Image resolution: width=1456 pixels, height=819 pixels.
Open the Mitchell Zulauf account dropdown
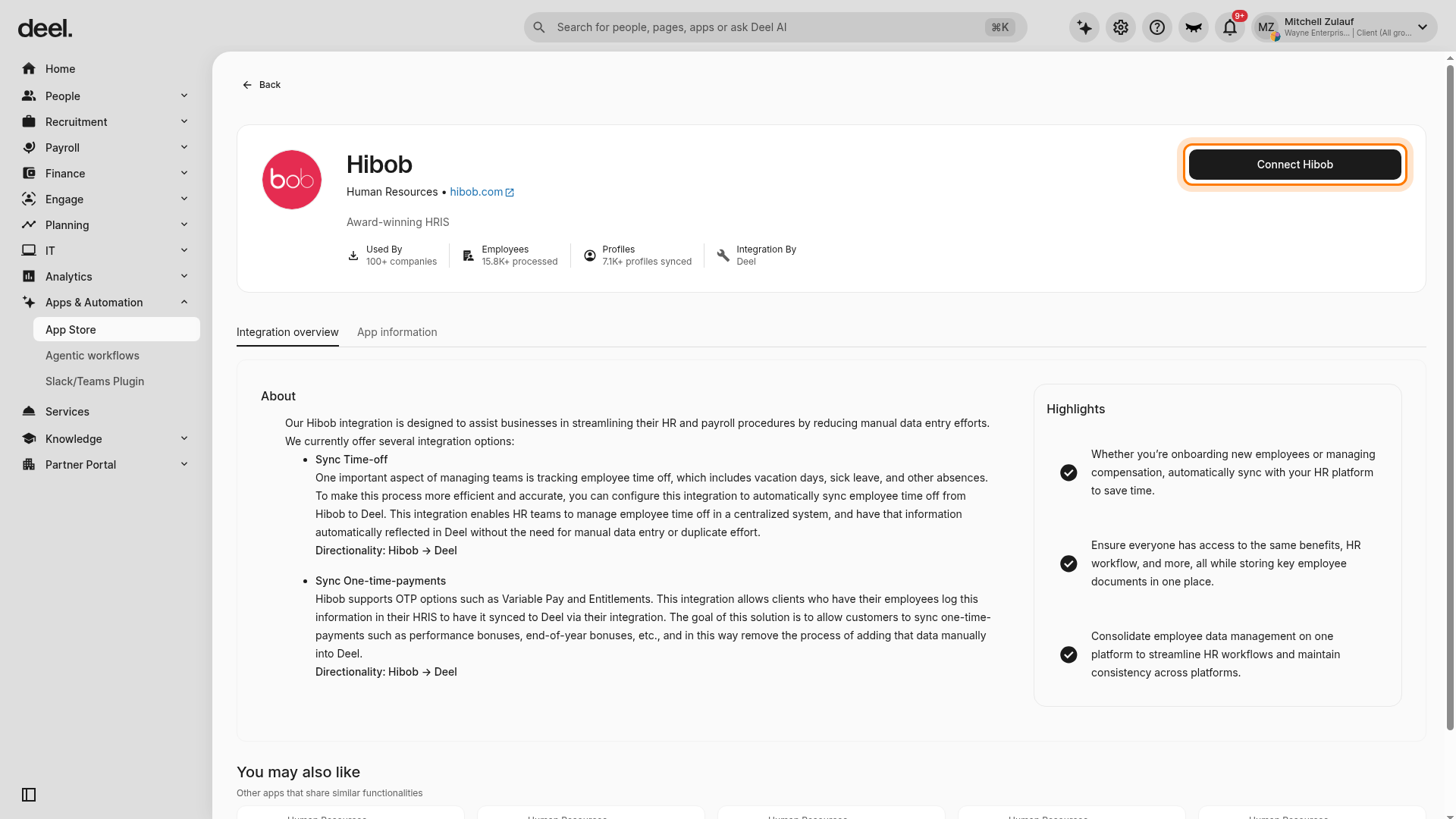tap(1344, 27)
